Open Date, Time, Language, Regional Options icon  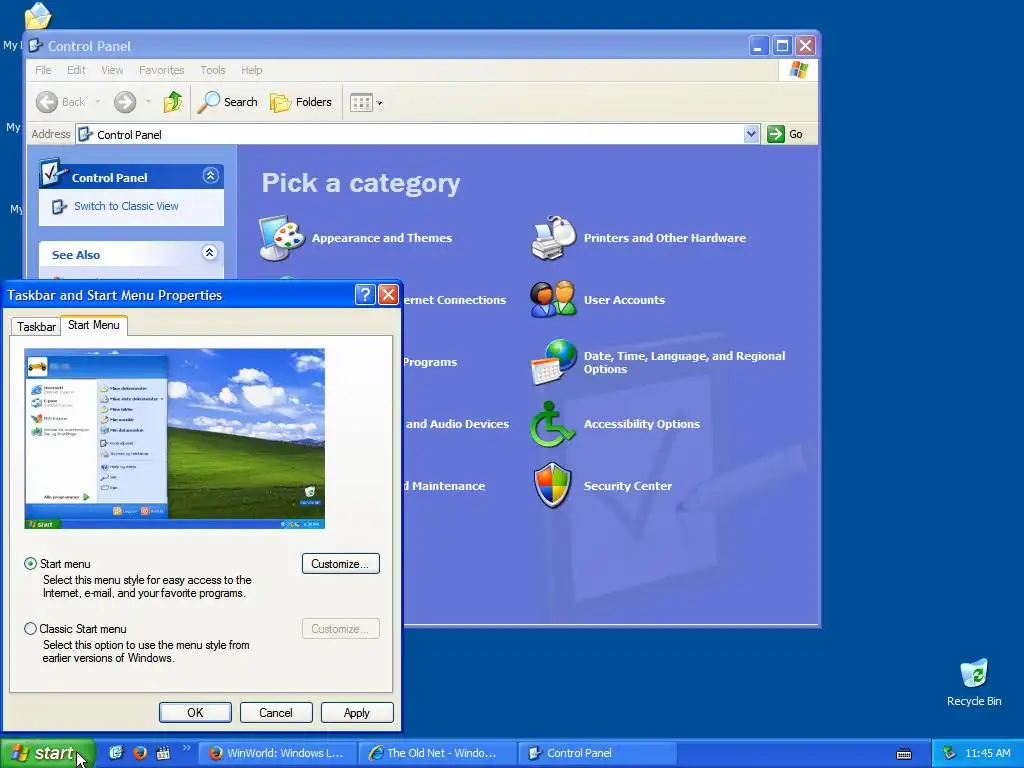553,362
